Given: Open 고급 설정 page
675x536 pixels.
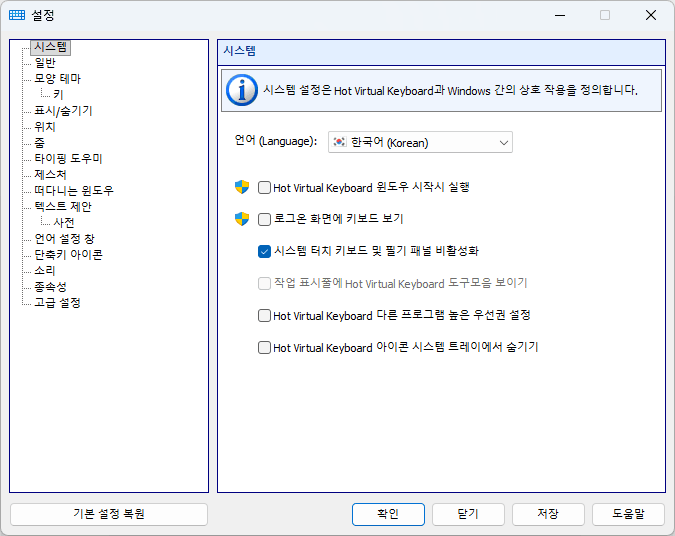Looking at the screenshot, I should pos(57,302).
